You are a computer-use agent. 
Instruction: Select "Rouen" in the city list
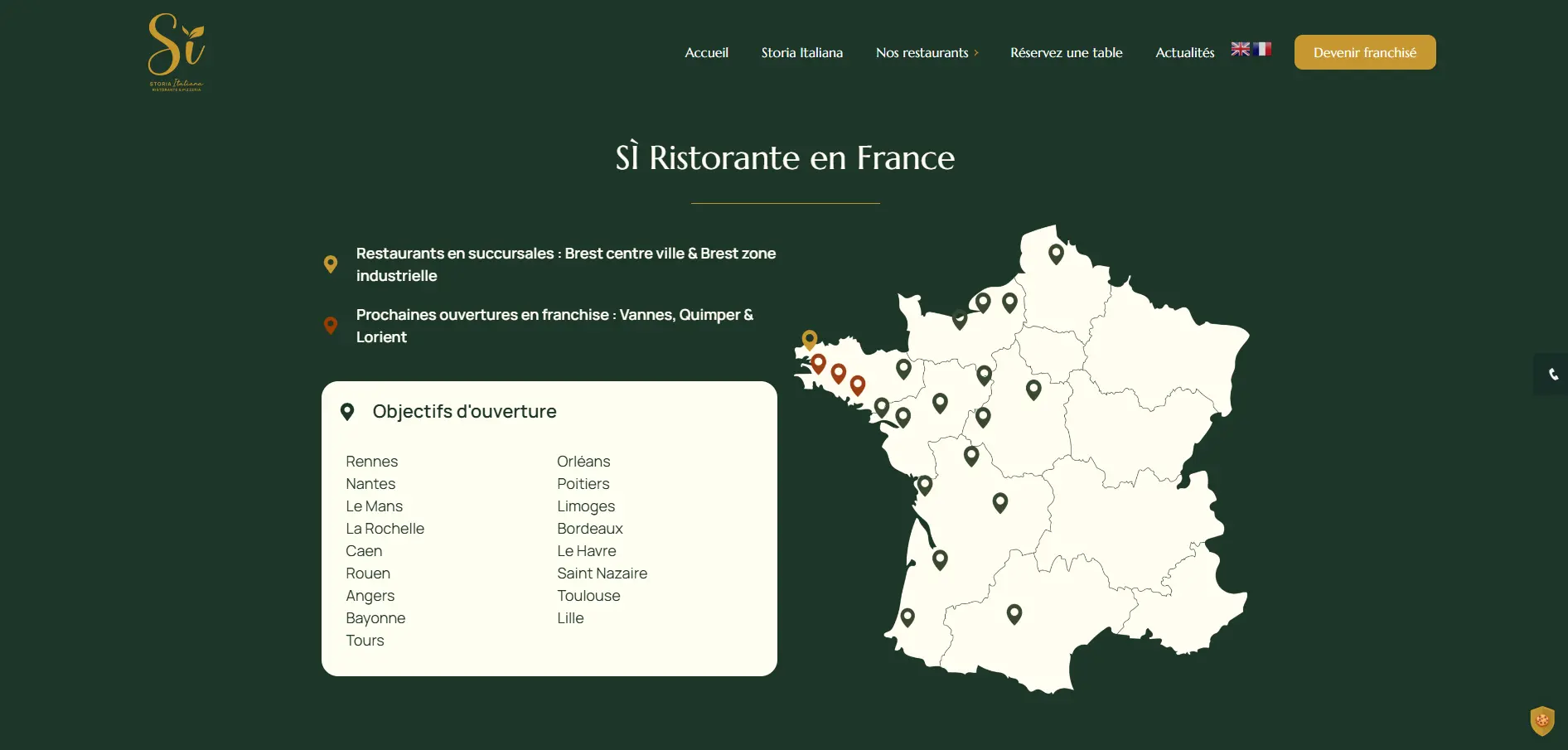coord(368,573)
